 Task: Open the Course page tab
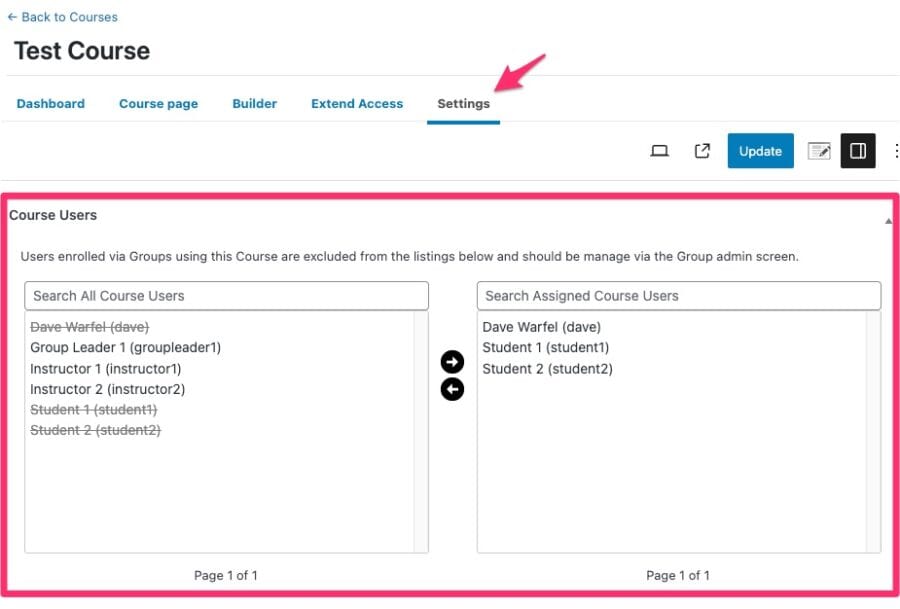pos(158,103)
